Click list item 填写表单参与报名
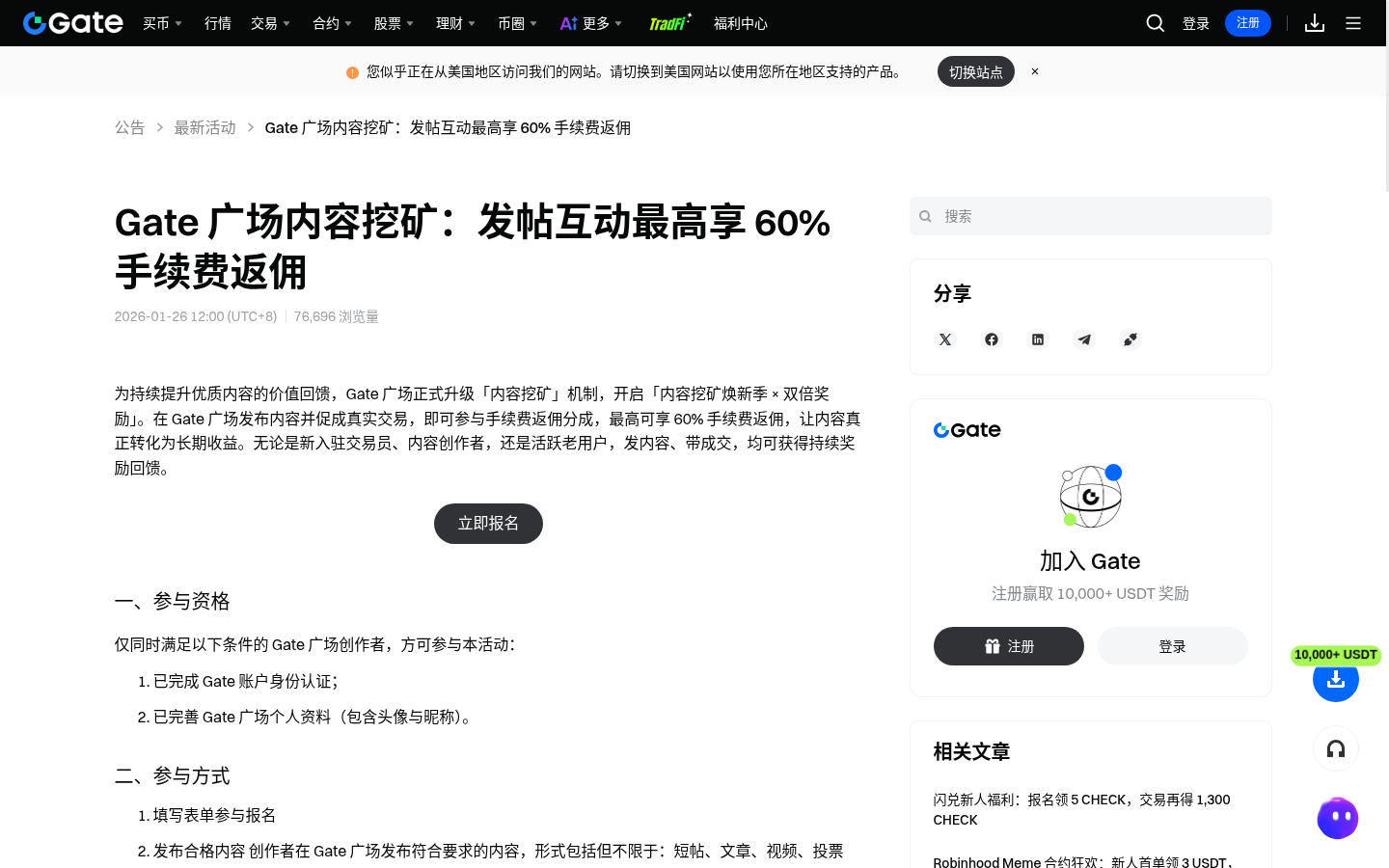This screenshot has height=868, width=1389. coord(214,816)
